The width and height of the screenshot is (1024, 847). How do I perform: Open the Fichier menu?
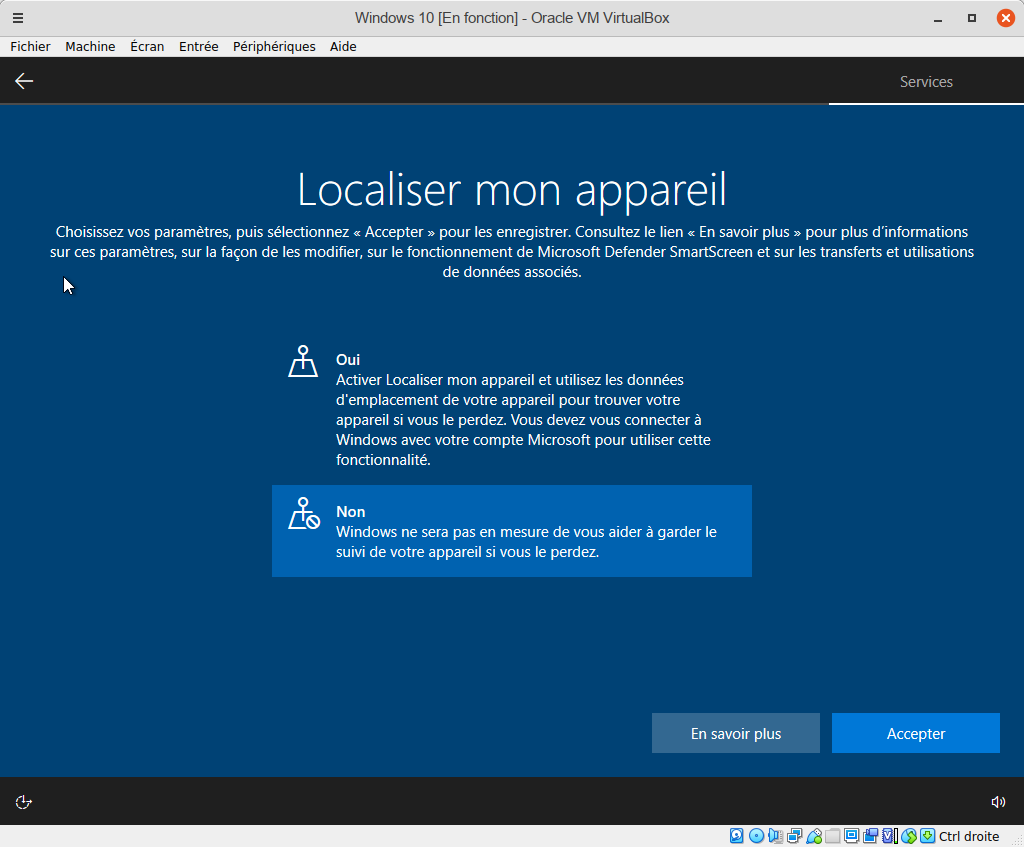point(30,46)
